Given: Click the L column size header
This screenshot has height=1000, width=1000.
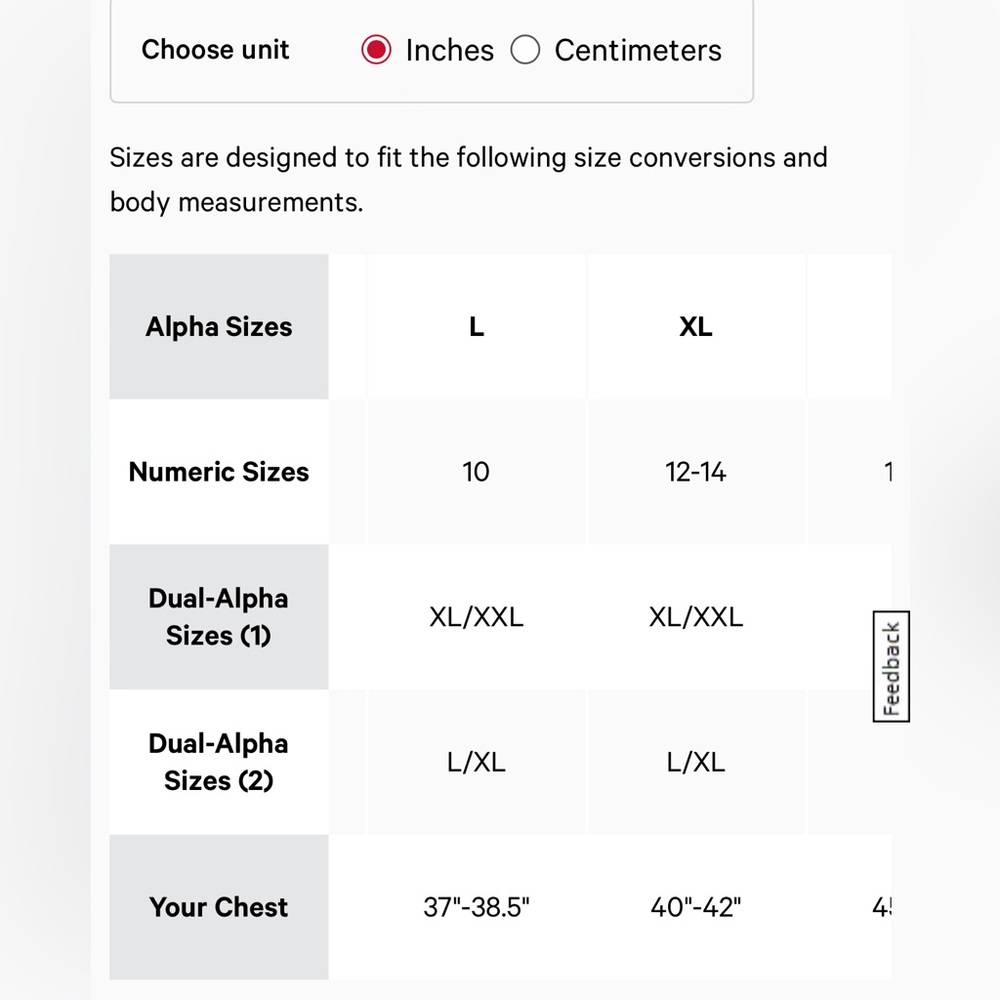Looking at the screenshot, I should [476, 327].
